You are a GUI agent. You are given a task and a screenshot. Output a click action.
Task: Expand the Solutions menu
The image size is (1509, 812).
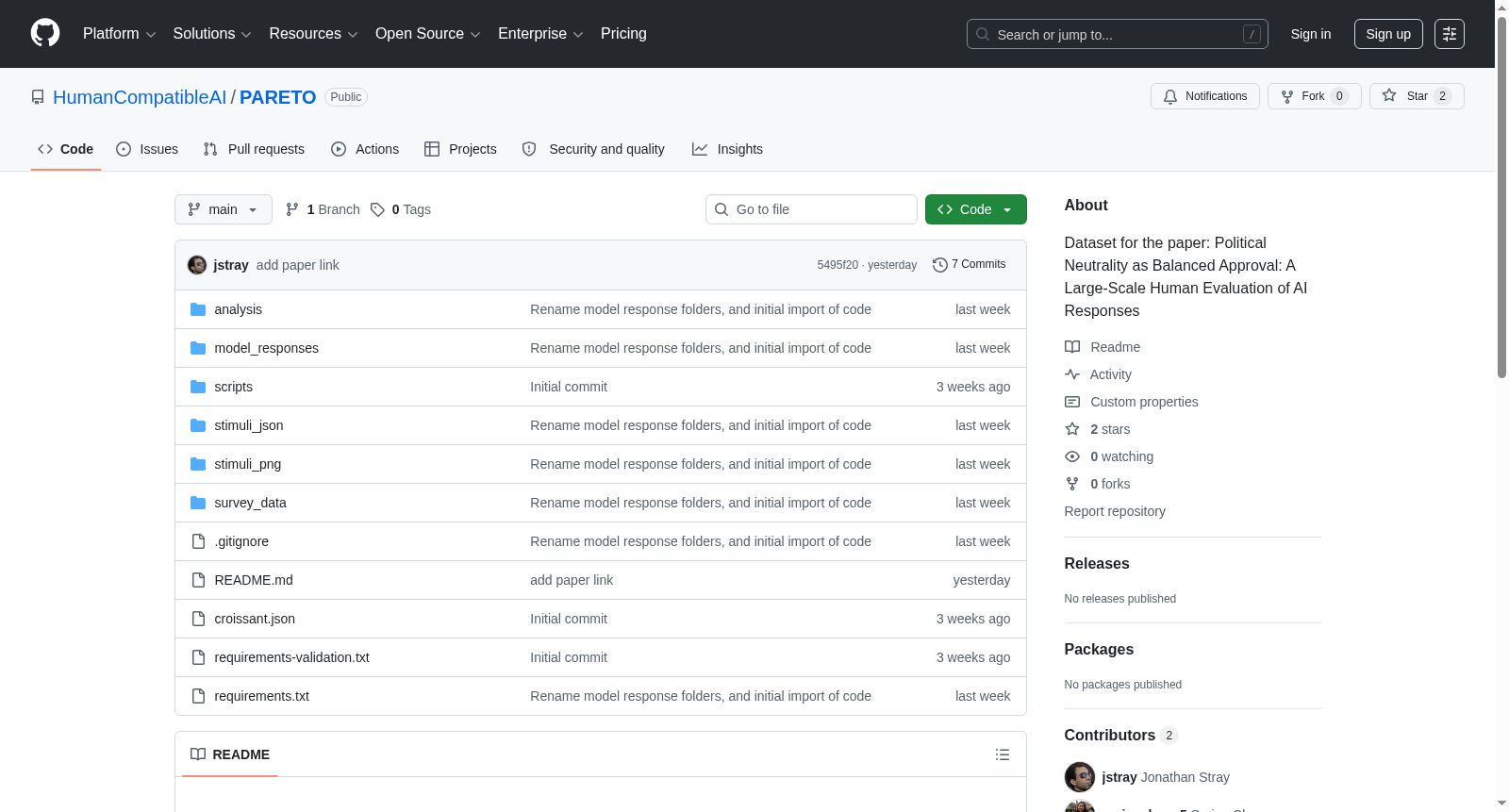tap(212, 34)
